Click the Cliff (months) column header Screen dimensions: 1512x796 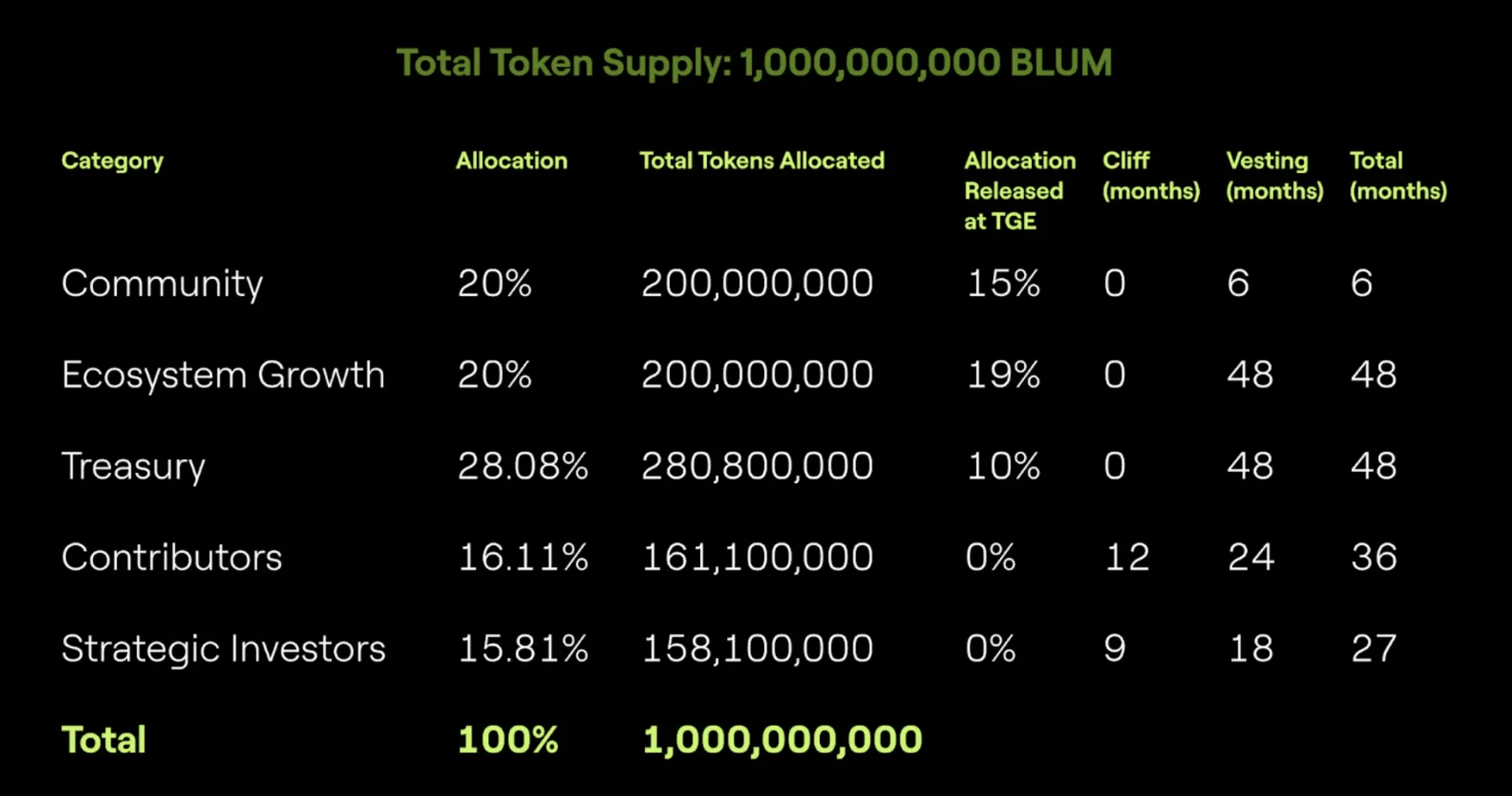click(x=1151, y=176)
